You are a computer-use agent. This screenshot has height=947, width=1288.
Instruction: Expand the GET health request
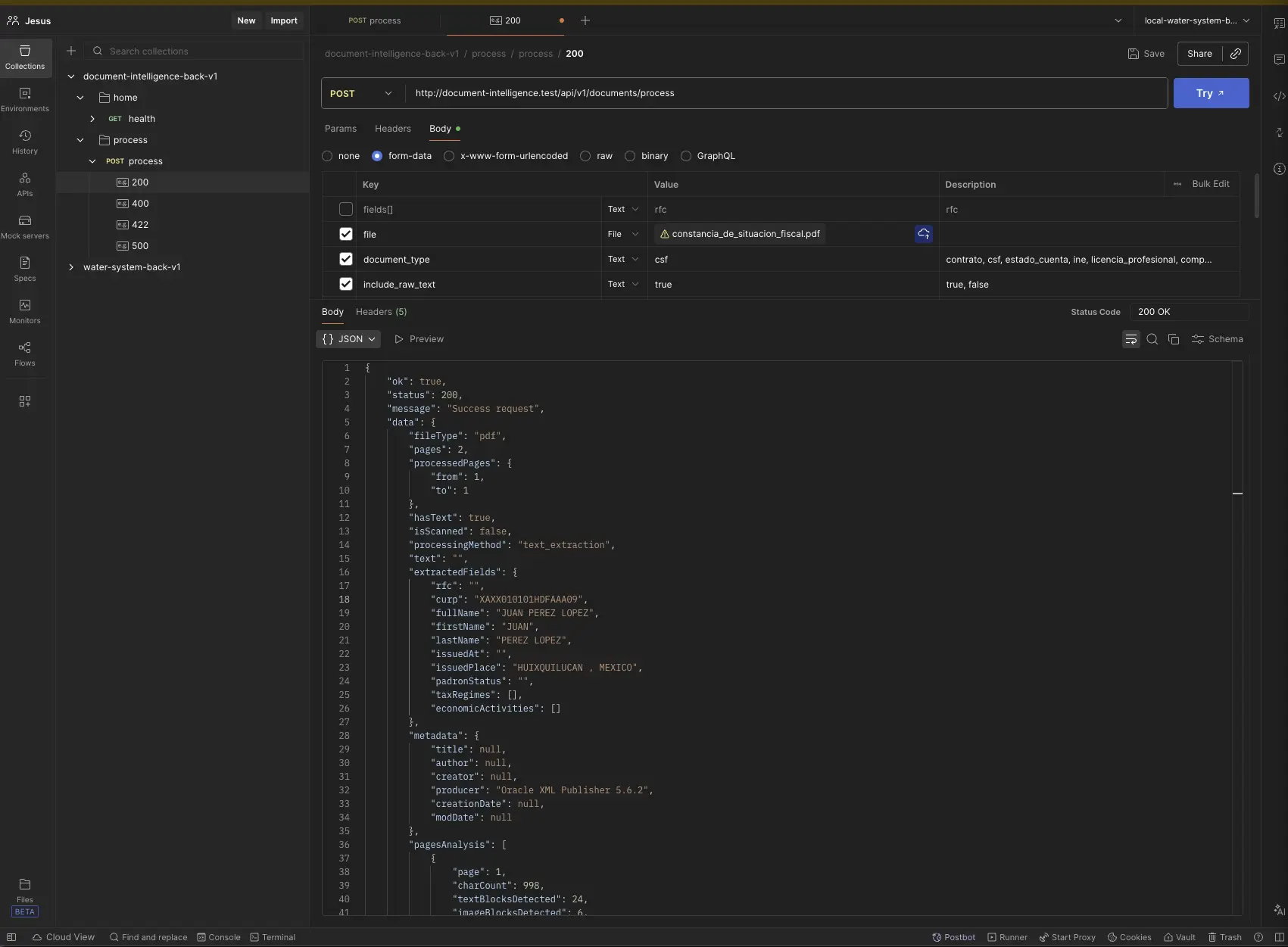pyautogui.click(x=92, y=119)
